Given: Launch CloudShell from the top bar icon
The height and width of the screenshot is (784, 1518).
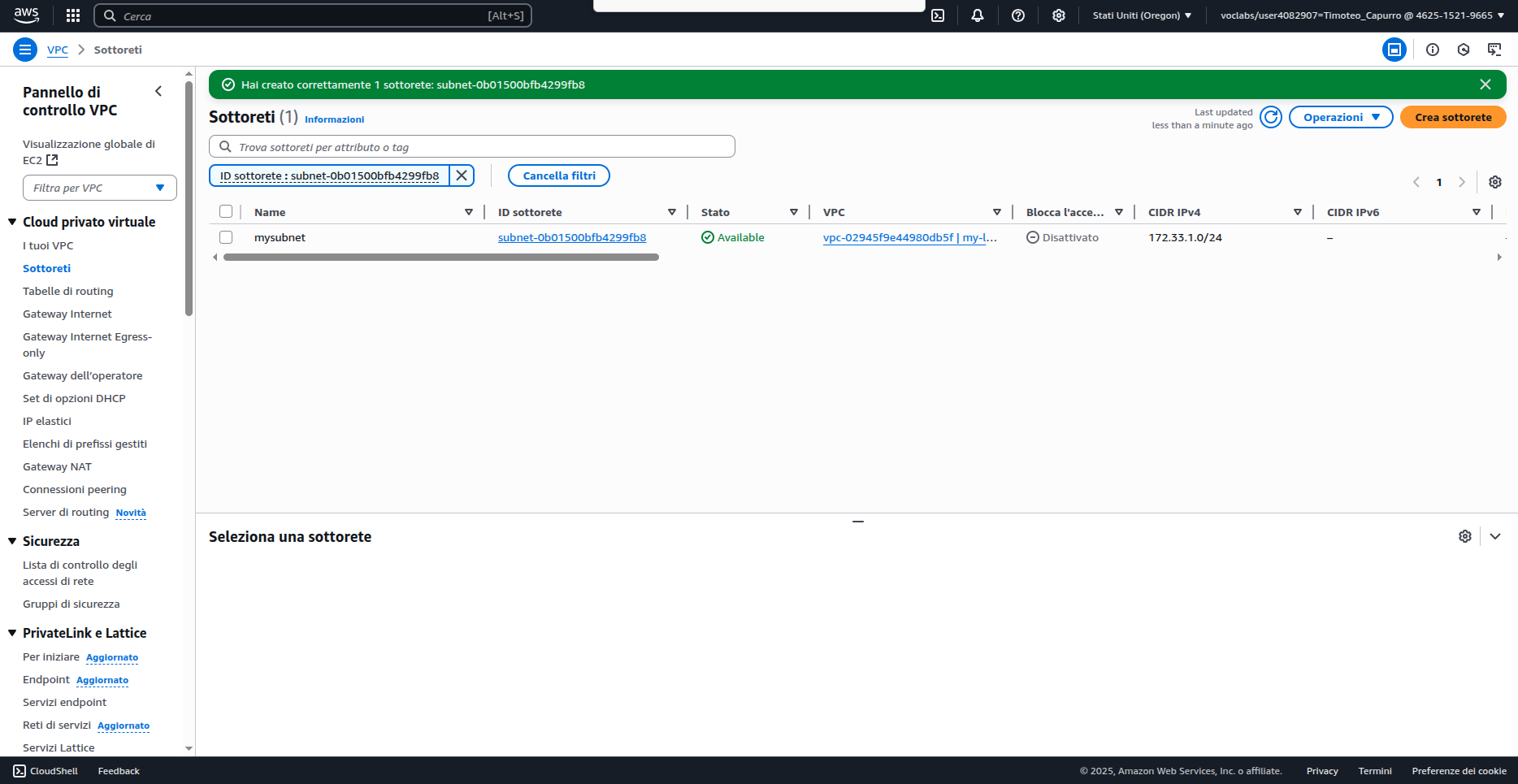Looking at the screenshot, I should [x=938, y=15].
